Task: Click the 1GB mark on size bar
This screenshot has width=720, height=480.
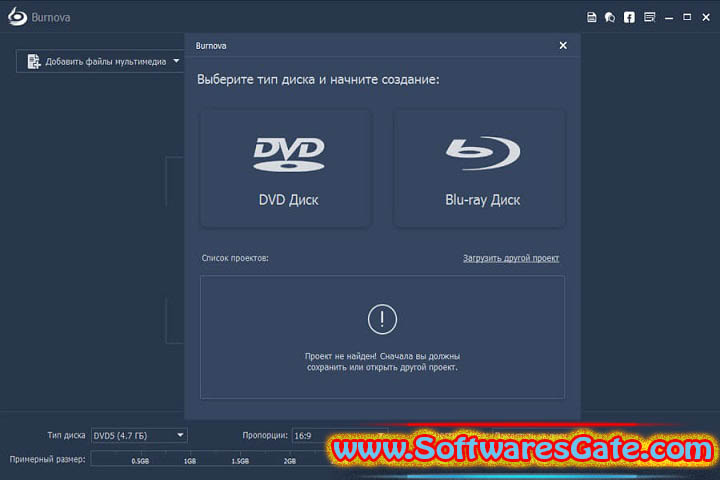Action: click(190, 461)
